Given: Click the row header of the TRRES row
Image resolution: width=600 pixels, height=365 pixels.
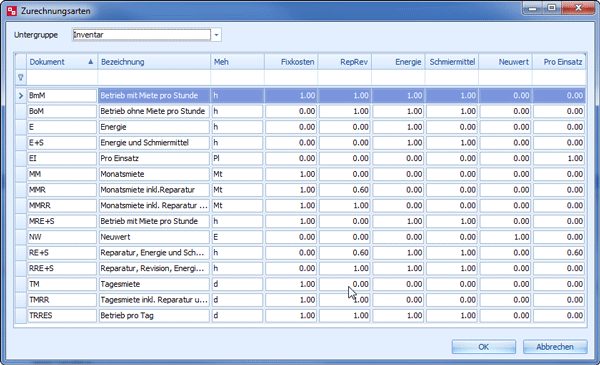Looking at the screenshot, I should 21,315.
